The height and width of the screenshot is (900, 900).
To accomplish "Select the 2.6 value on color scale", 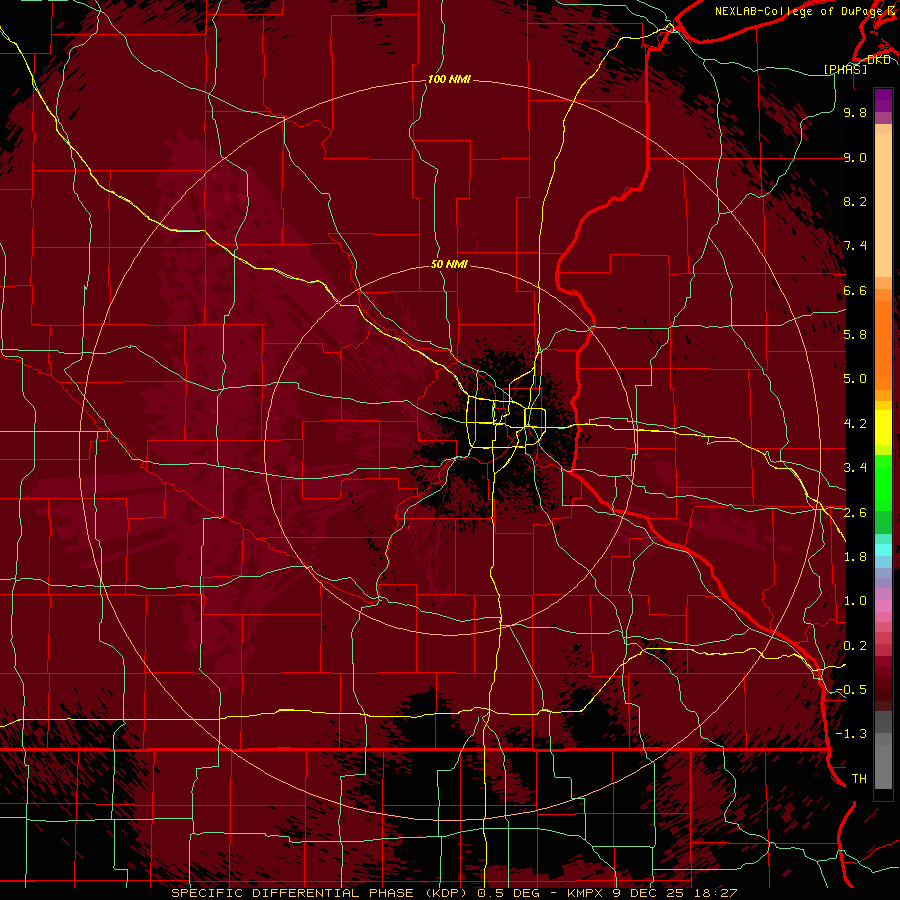I will click(x=855, y=513).
